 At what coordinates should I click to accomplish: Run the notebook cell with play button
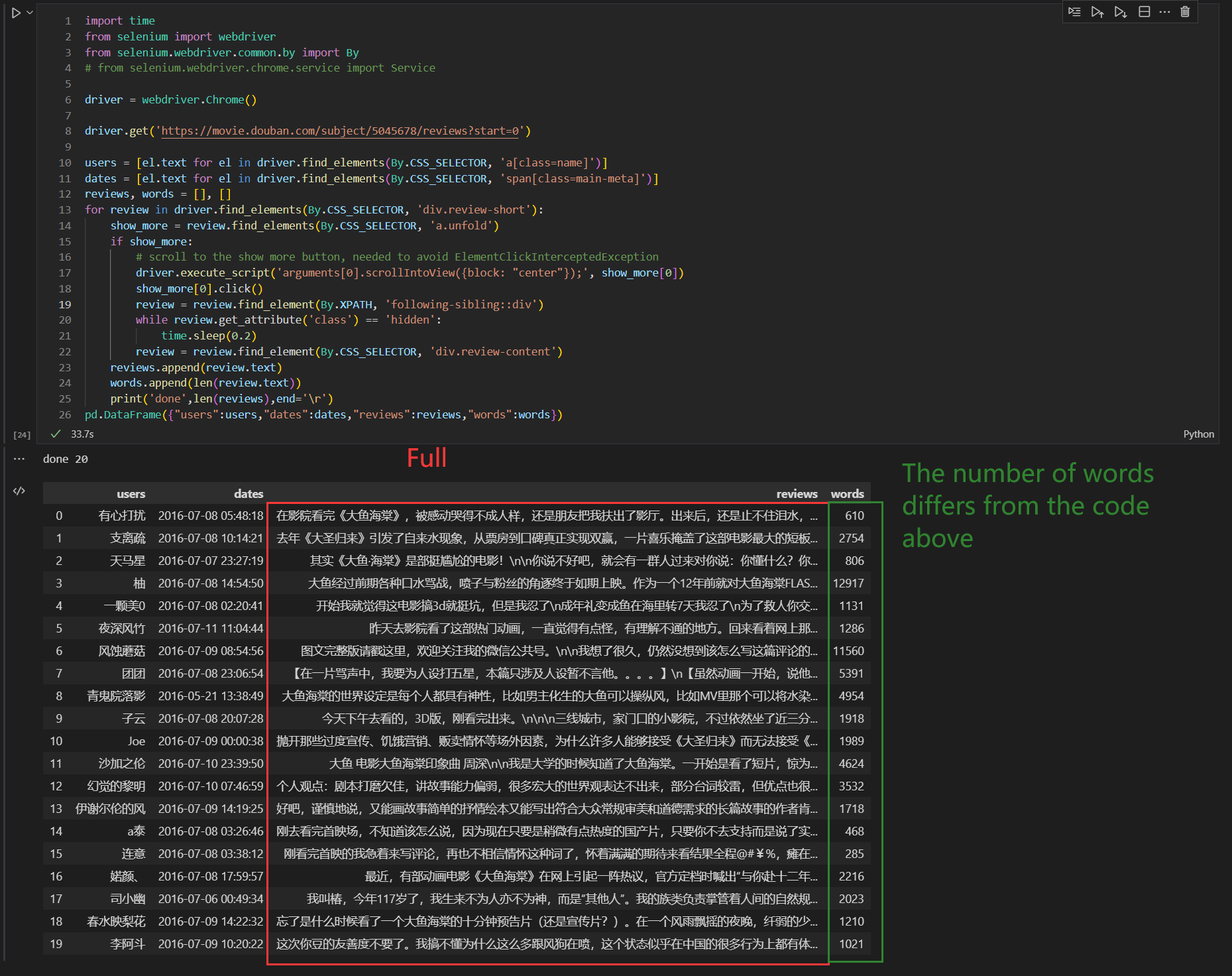(16, 13)
